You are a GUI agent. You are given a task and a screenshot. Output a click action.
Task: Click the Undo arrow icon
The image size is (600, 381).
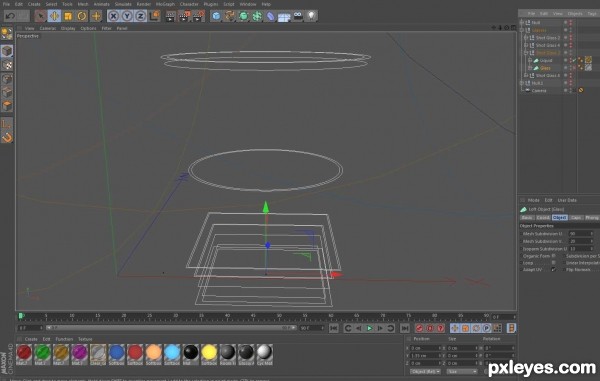coord(10,16)
